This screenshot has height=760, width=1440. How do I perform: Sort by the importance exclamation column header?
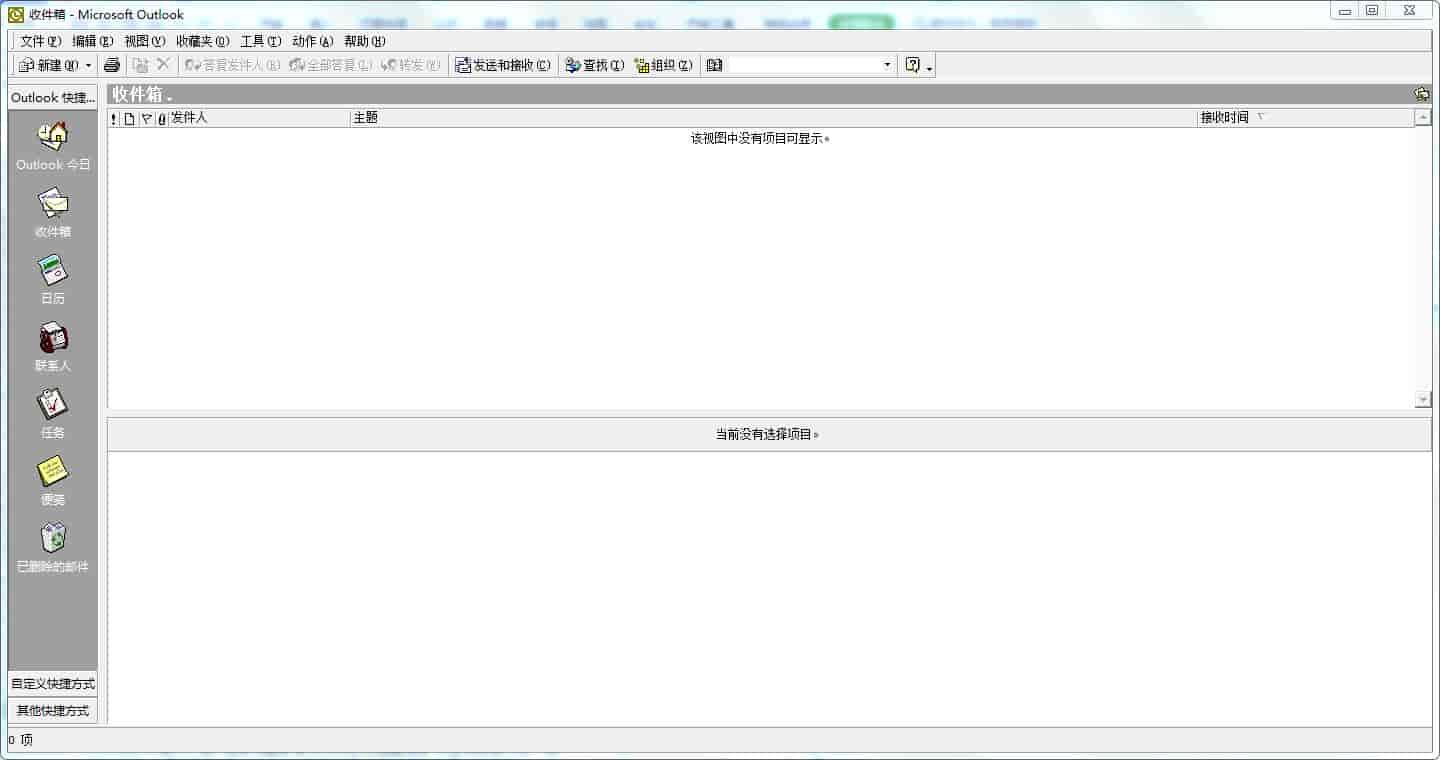(114, 118)
